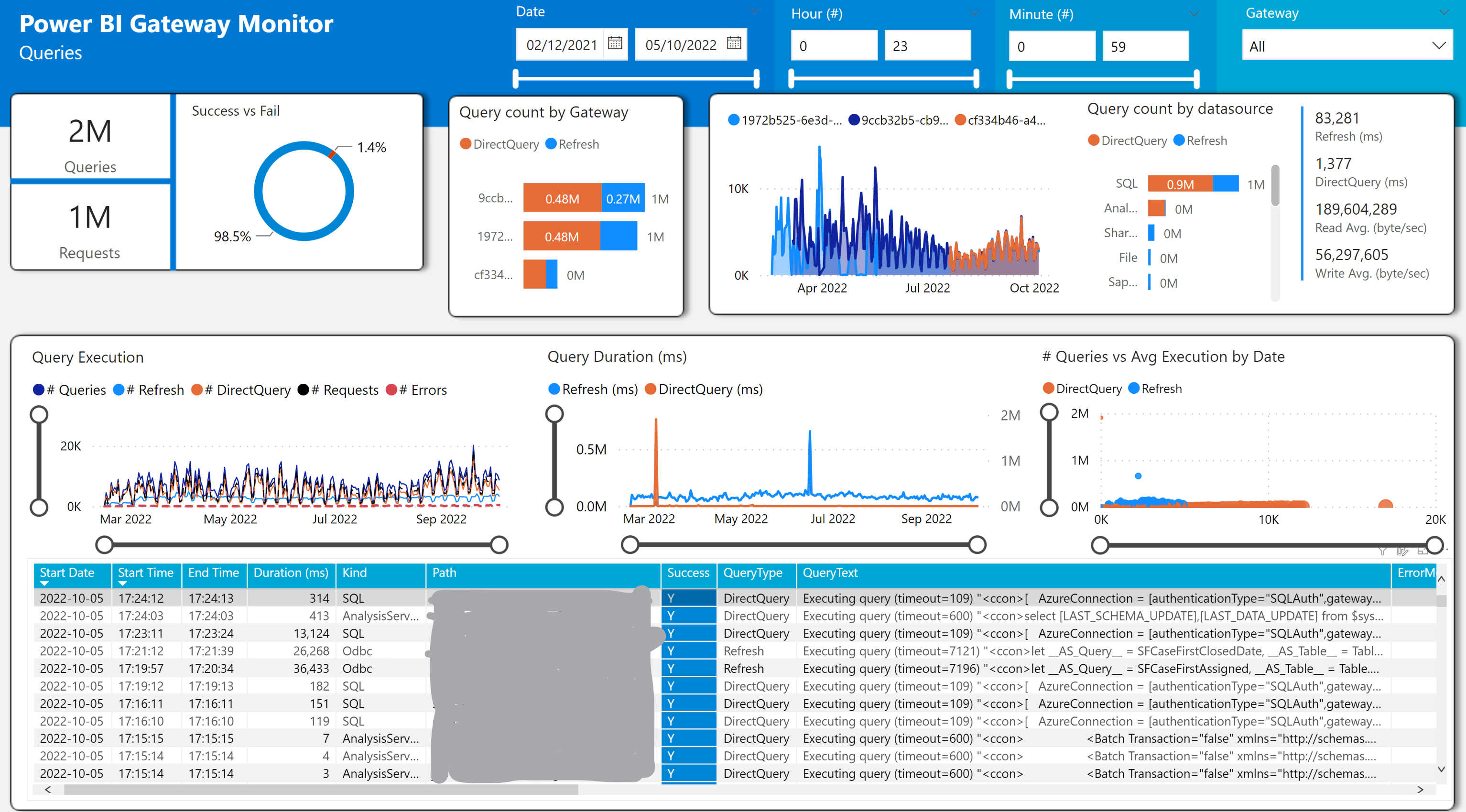
Task: Open the start date calendar picker
Action: click(615, 43)
